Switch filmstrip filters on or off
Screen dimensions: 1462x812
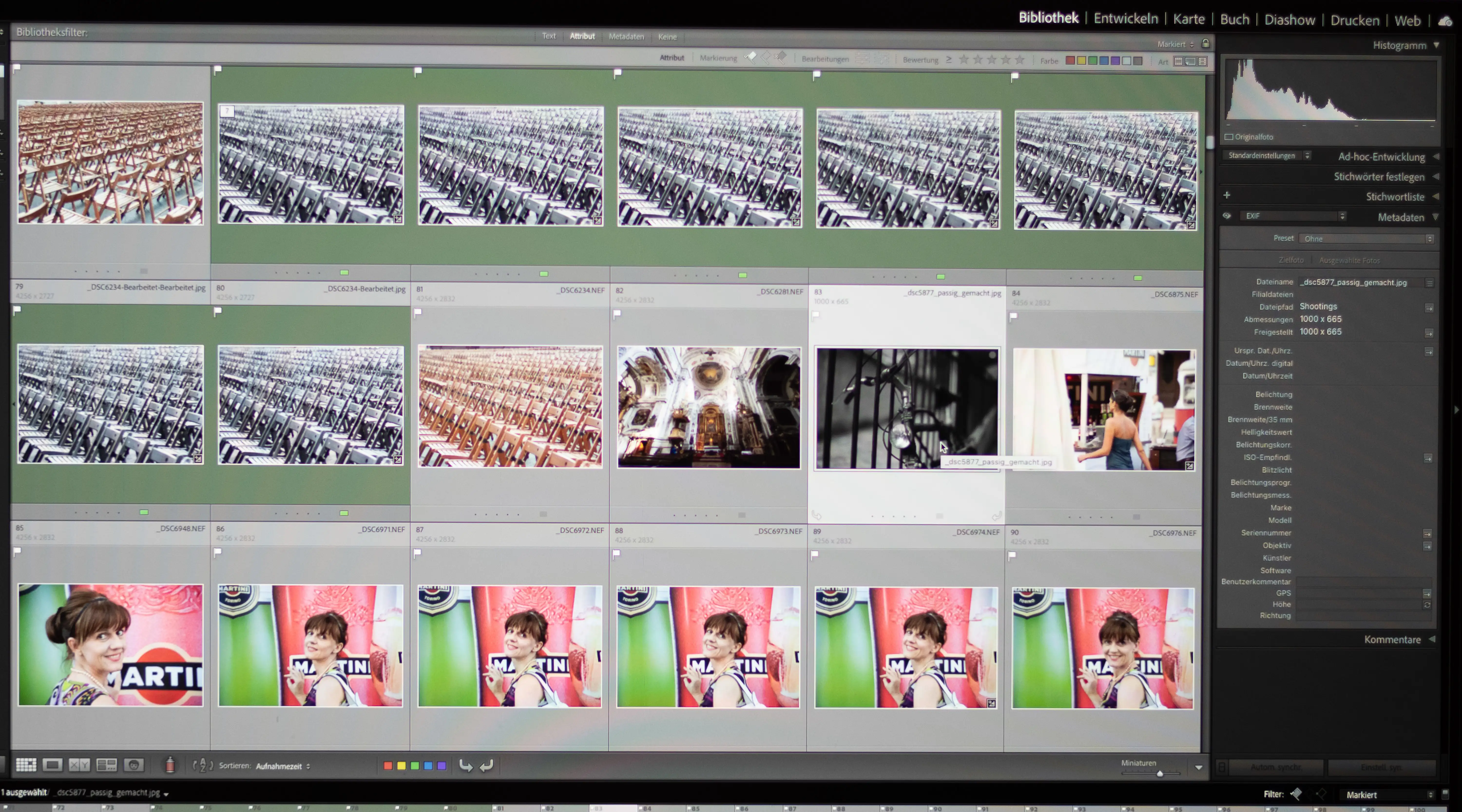click(1445, 794)
